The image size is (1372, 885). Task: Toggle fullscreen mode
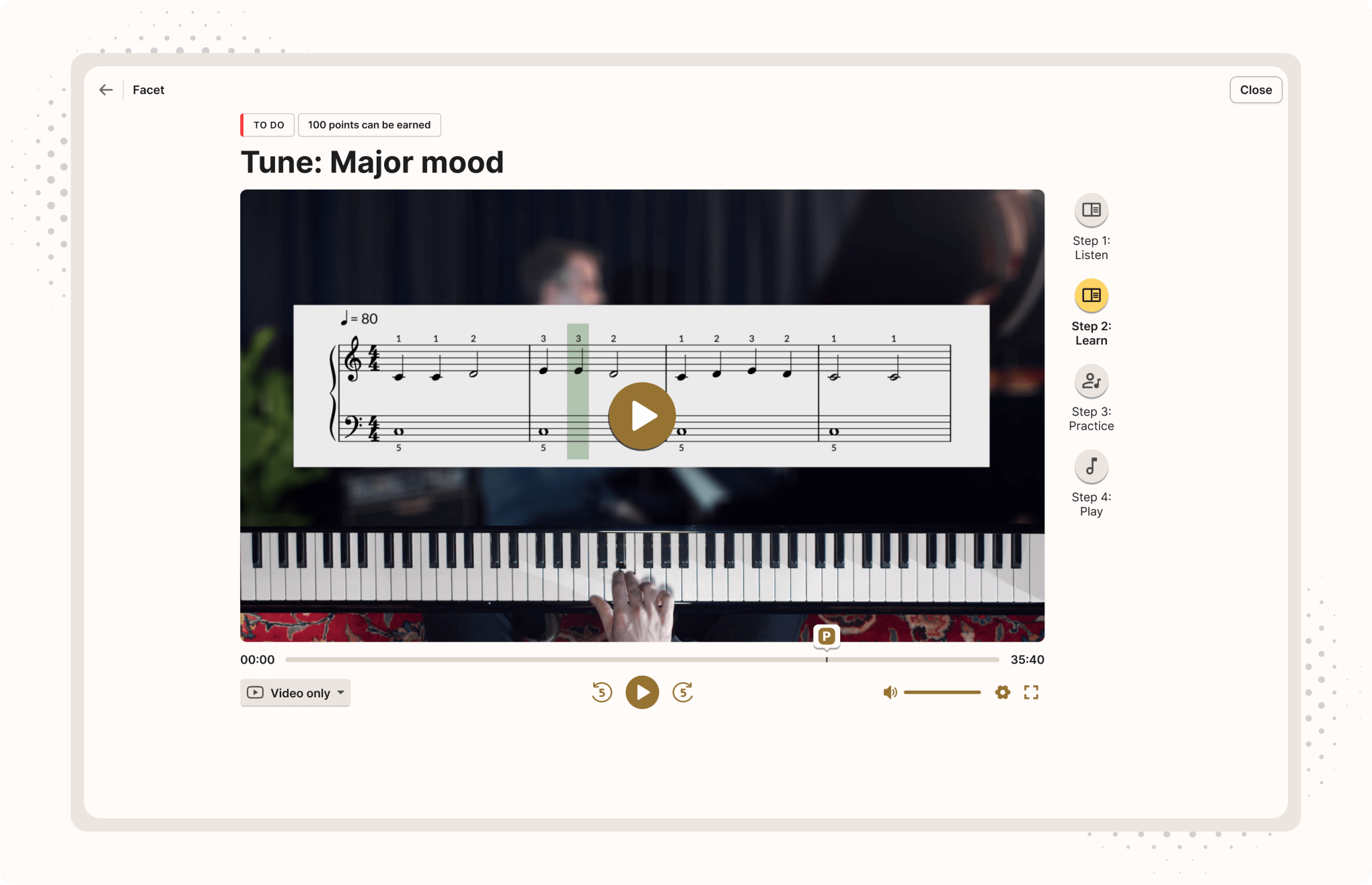(1031, 692)
